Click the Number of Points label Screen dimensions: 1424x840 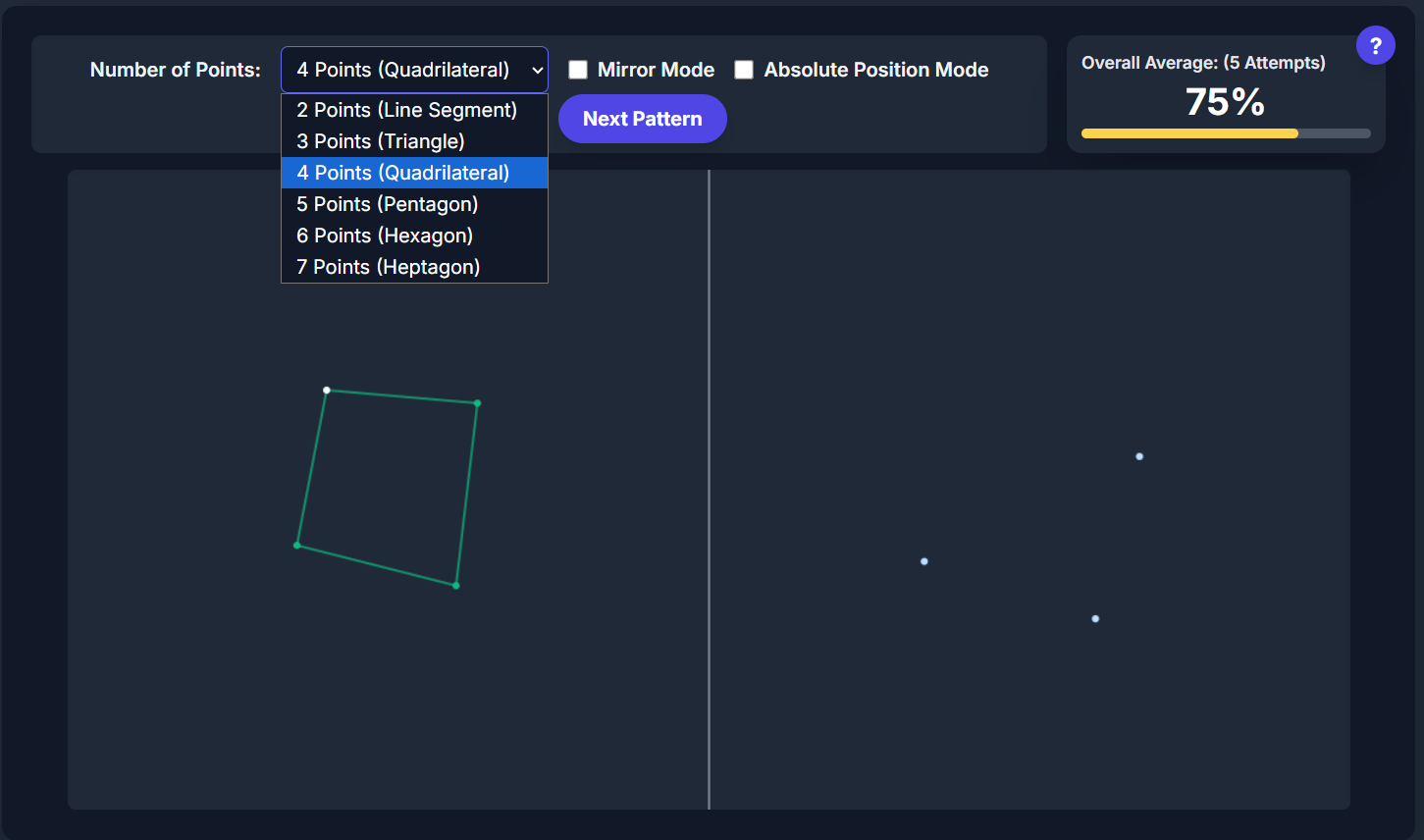pos(176,70)
